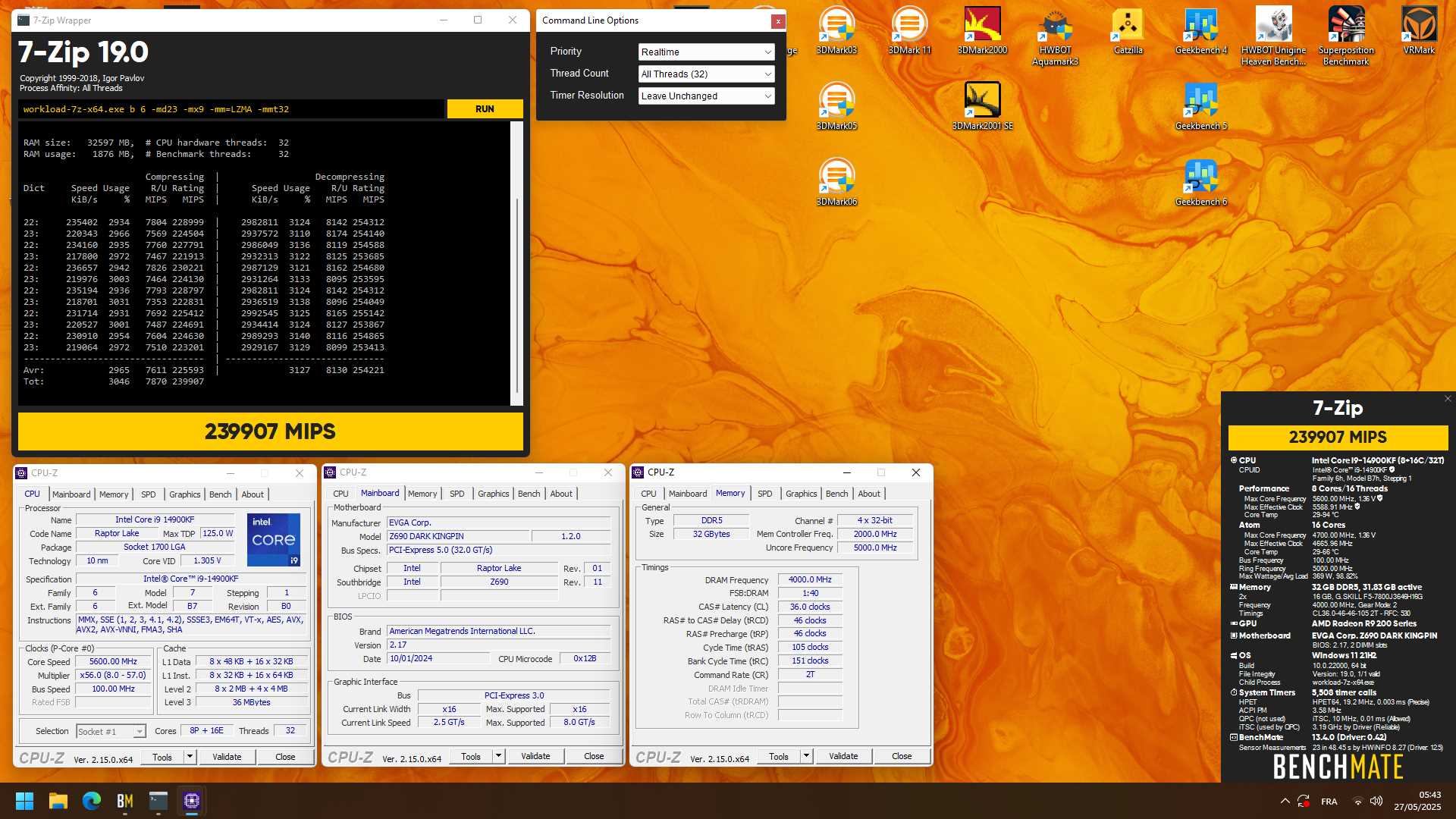Click Validate in the CPU-Z CPU window
Image resolution: width=1456 pixels, height=819 pixels.
point(227,757)
